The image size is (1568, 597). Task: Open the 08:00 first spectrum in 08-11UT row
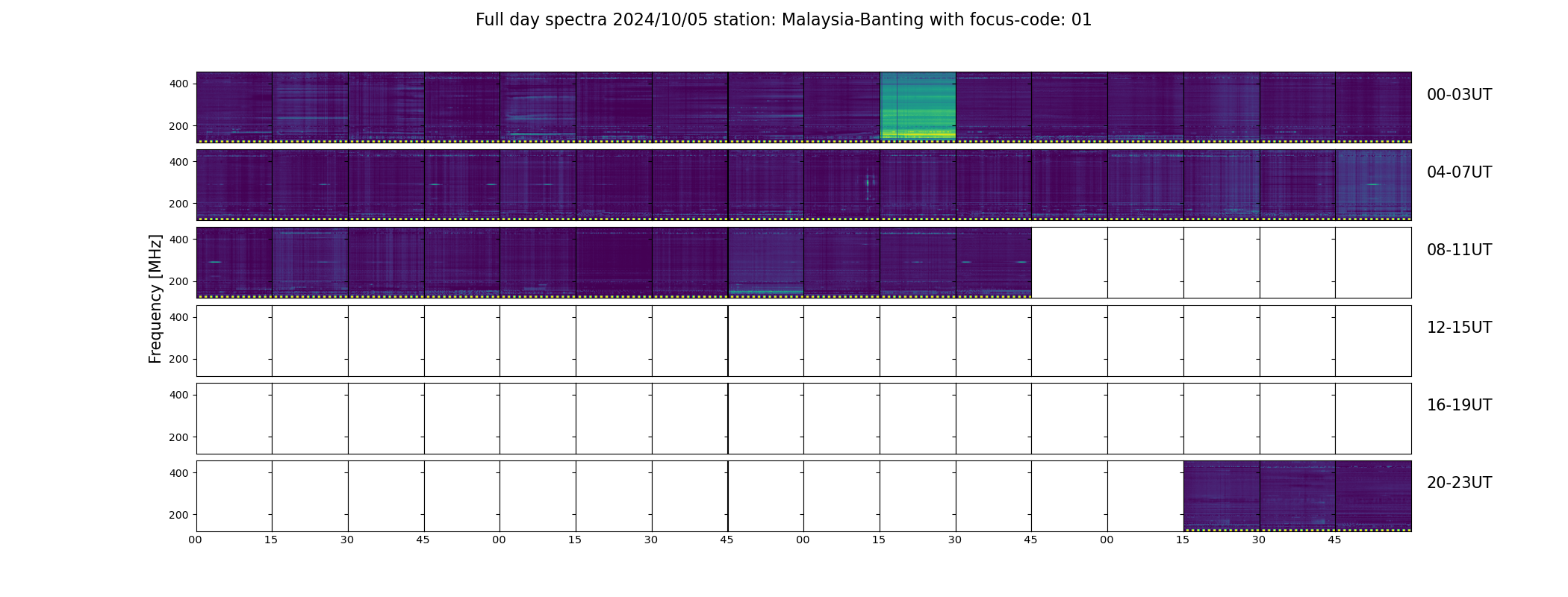click(x=234, y=263)
